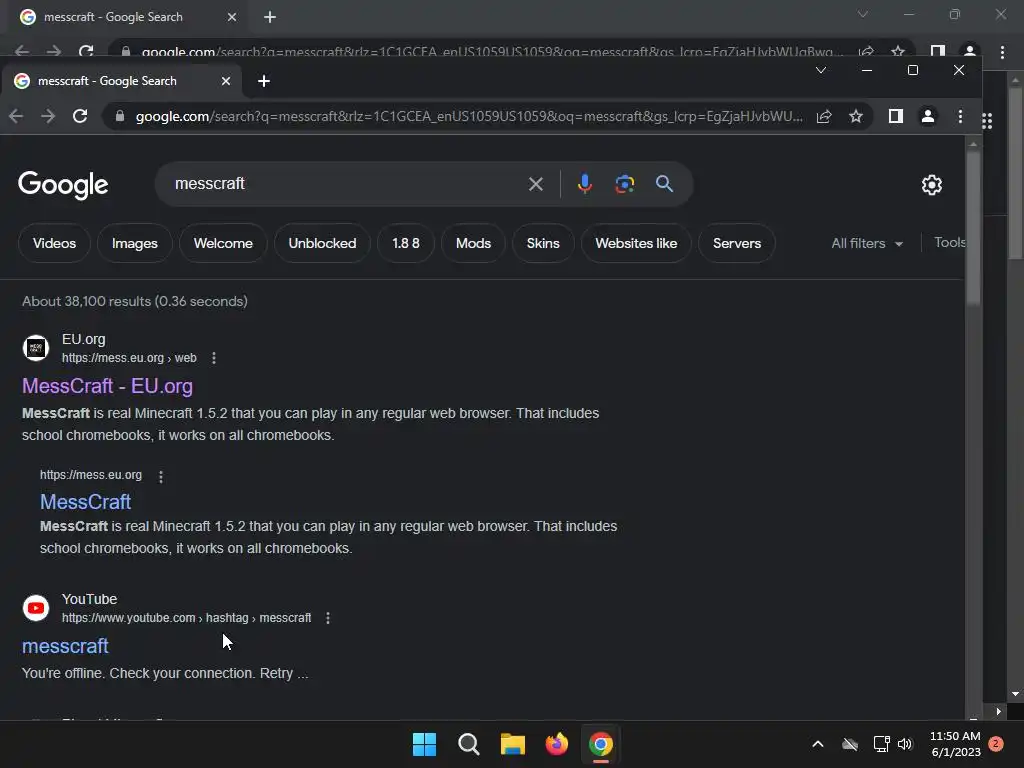This screenshot has height=768, width=1024.
Task: Open File Explorer from taskbar
Action: (513, 744)
